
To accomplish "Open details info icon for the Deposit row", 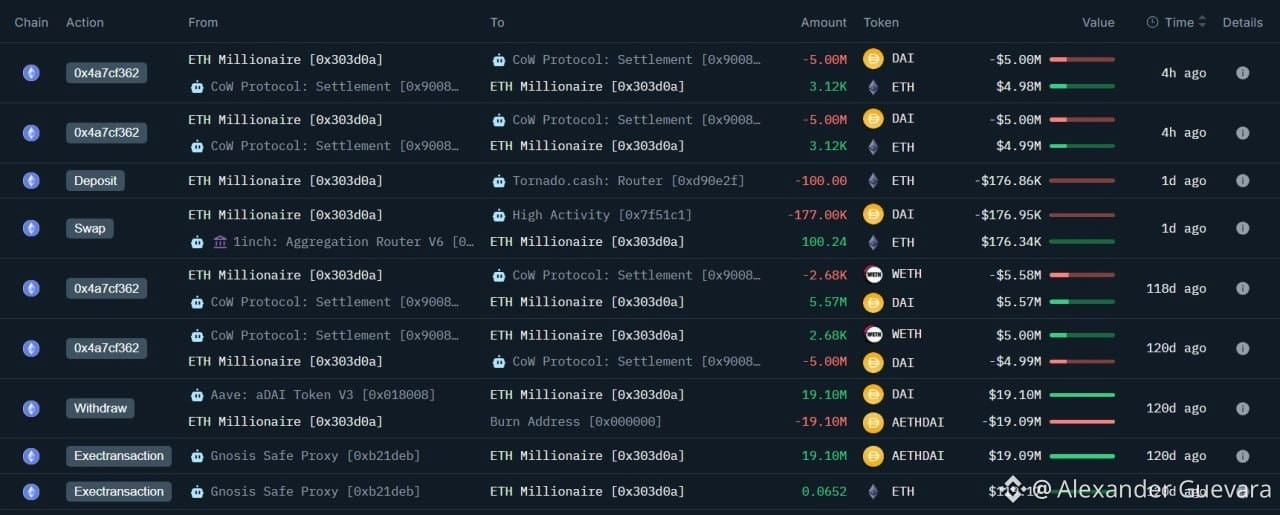I will click(x=1242, y=181).
